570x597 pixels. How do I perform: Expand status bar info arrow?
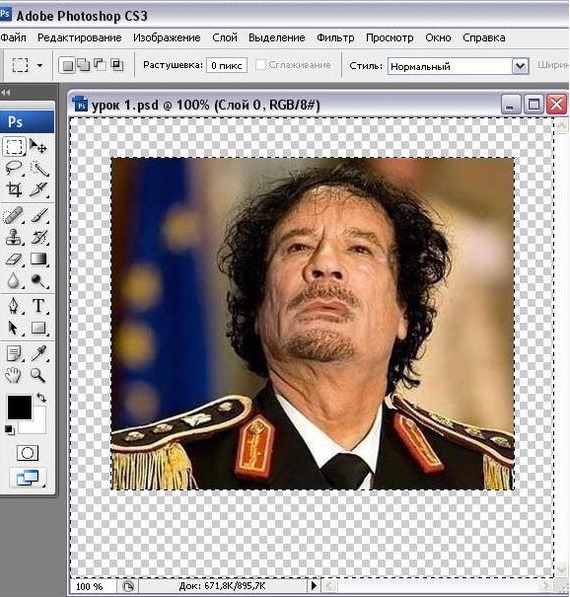pyautogui.click(x=314, y=585)
